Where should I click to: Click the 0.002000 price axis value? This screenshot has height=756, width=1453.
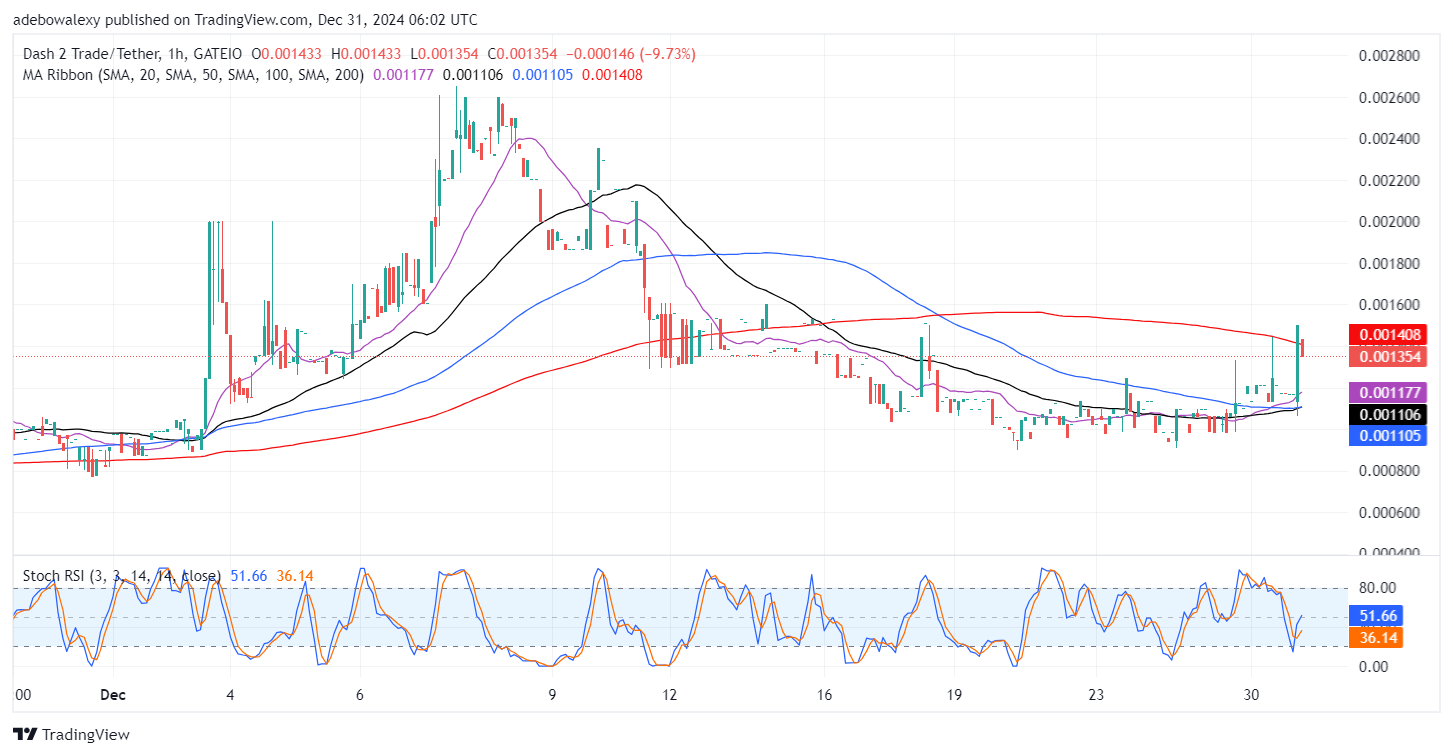[1388, 222]
